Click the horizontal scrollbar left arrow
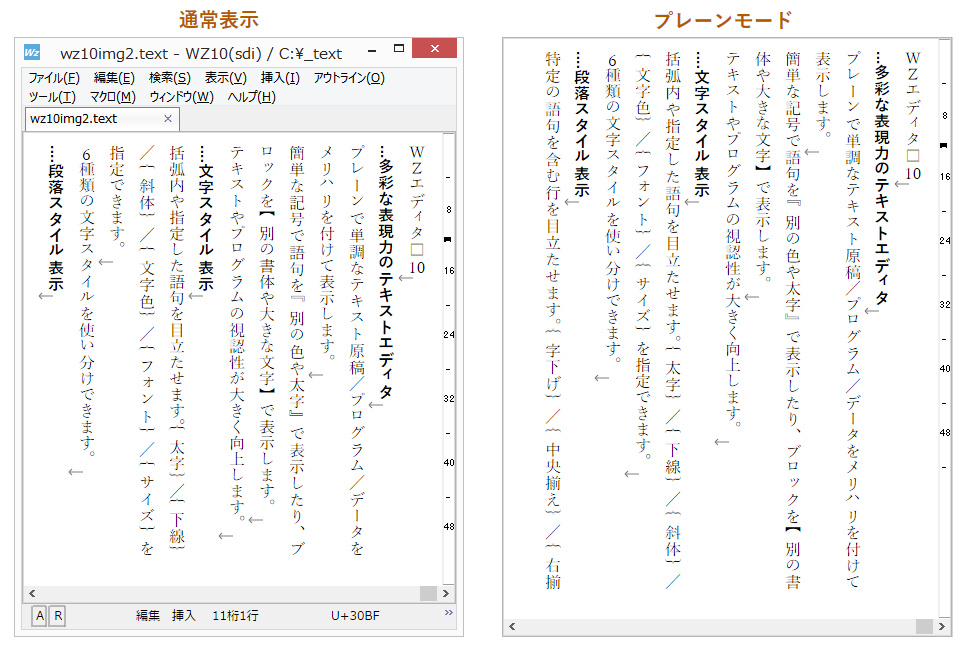The width and height of the screenshot is (970, 650). click(x=31, y=592)
